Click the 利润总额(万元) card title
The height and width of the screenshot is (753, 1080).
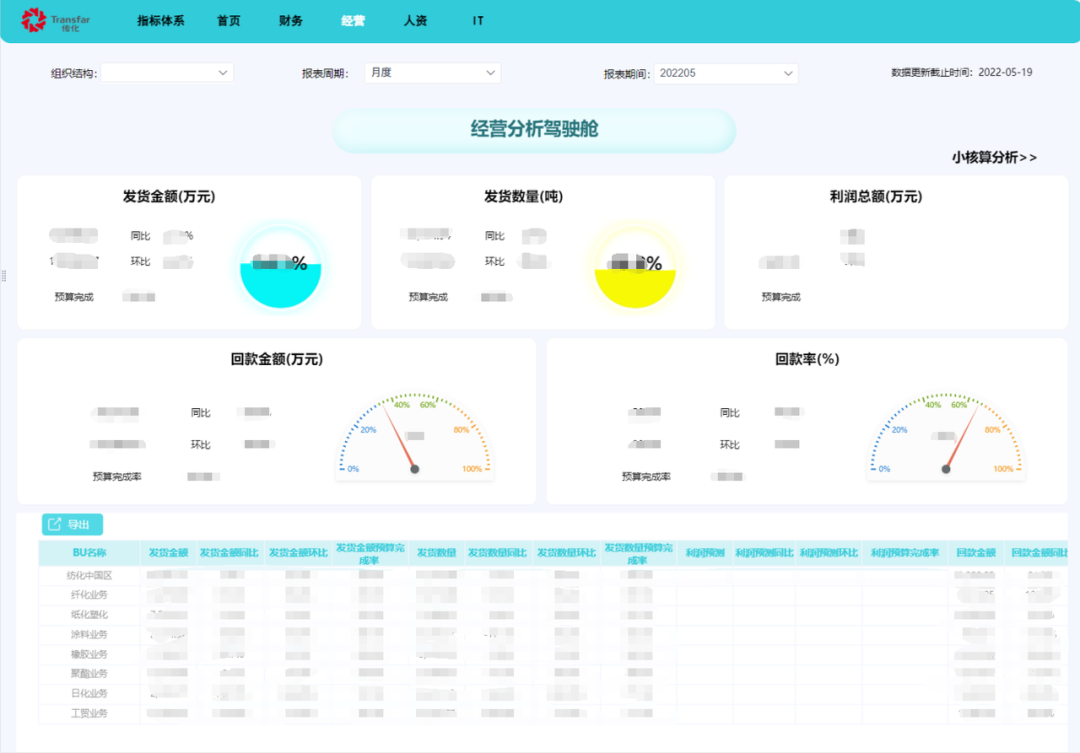pyautogui.click(x=875, y=197)
